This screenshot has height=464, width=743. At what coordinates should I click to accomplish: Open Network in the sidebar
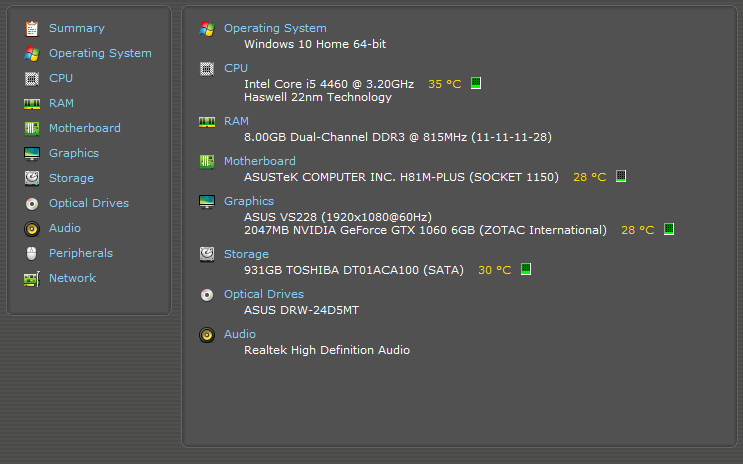(72, 278)
